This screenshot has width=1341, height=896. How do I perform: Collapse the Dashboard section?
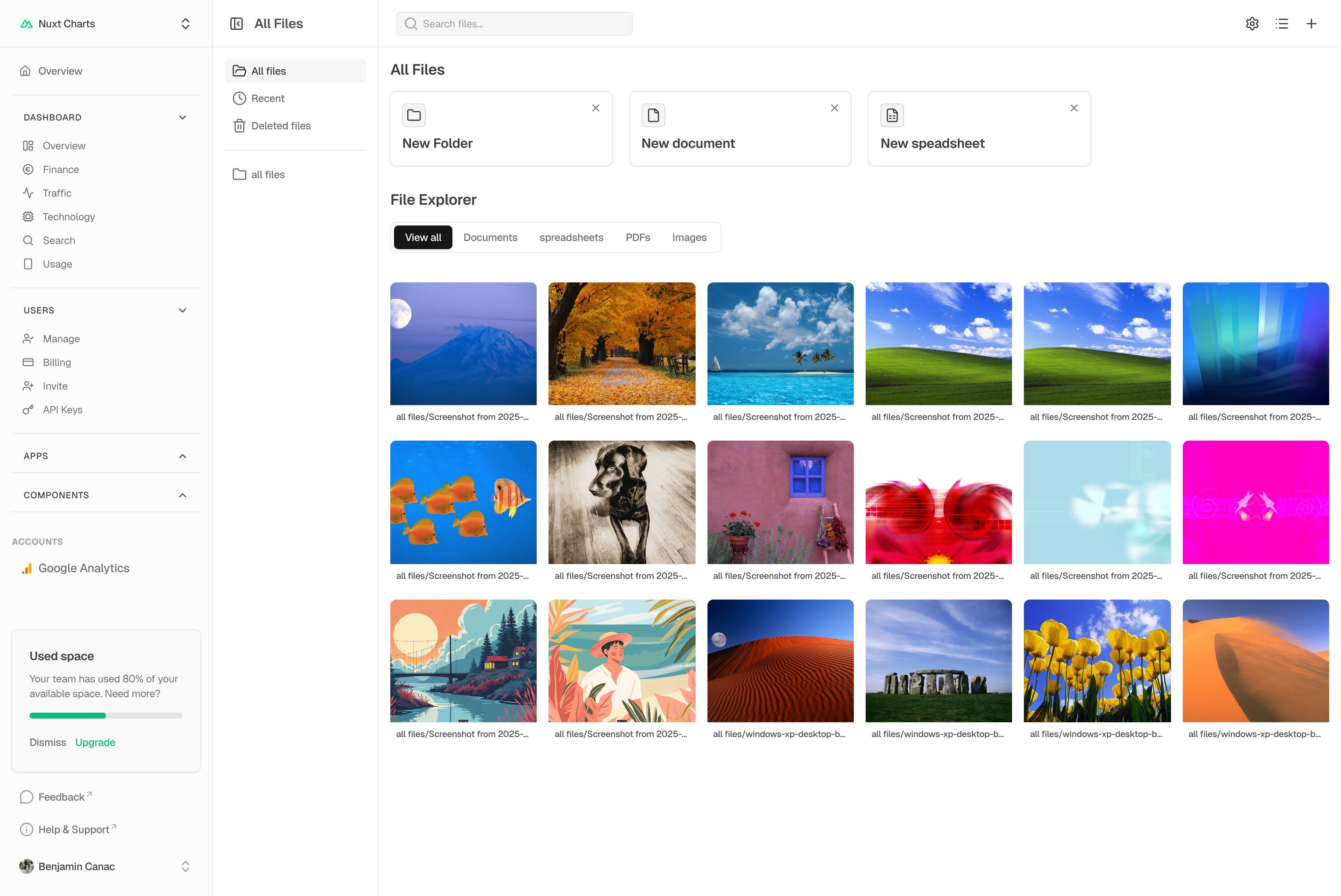coord(182,117)
